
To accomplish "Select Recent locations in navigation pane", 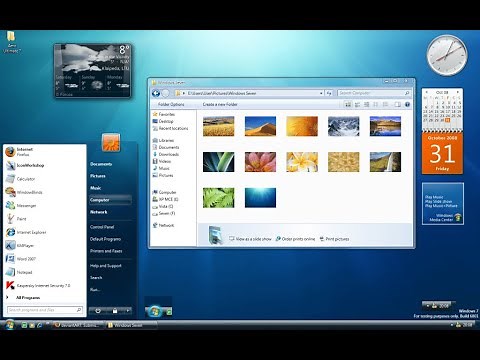I will (170, 128).
